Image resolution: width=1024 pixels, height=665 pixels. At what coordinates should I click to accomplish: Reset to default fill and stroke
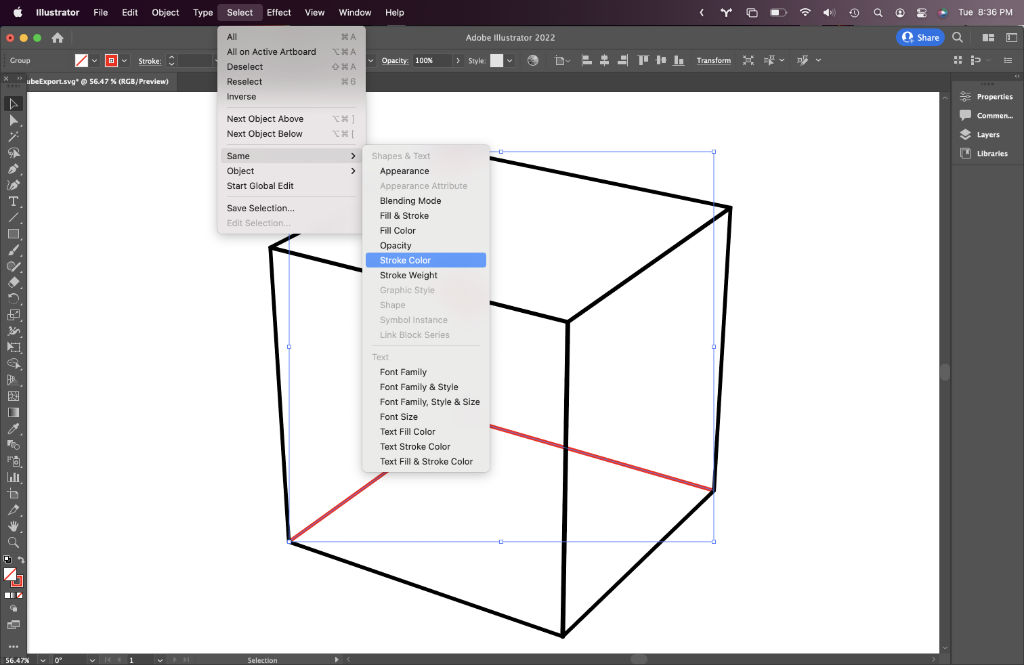[7, 560]
